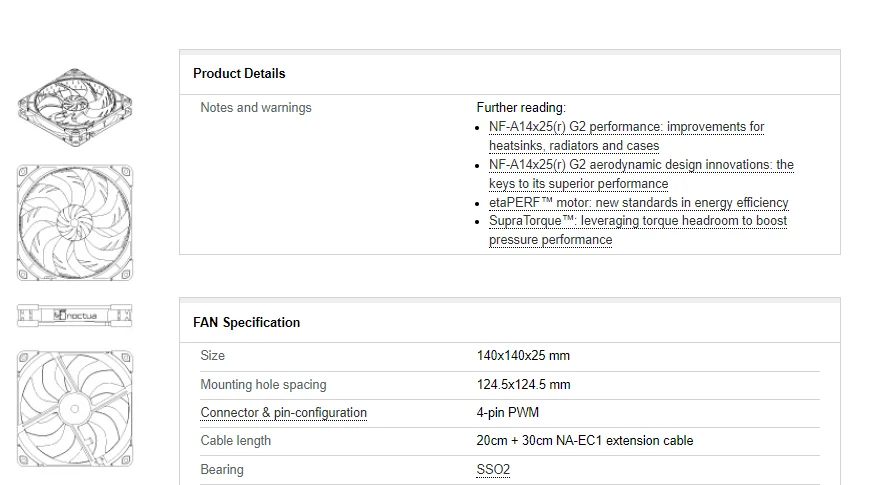887x485 pixels.
Task: Select the front view fan thumbnail
Action: point(75,223)
